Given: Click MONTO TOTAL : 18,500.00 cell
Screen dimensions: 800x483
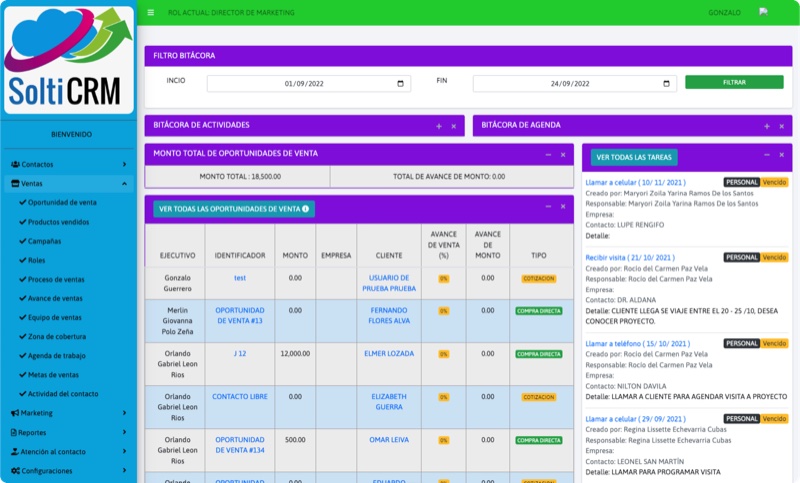Looking at the screenshot, I should pos(240,176).
